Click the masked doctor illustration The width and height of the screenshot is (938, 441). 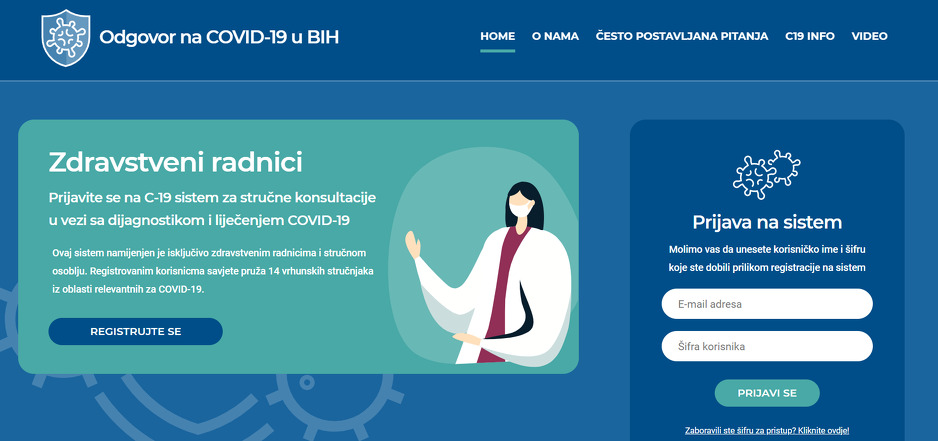click(x=489, y=272)
